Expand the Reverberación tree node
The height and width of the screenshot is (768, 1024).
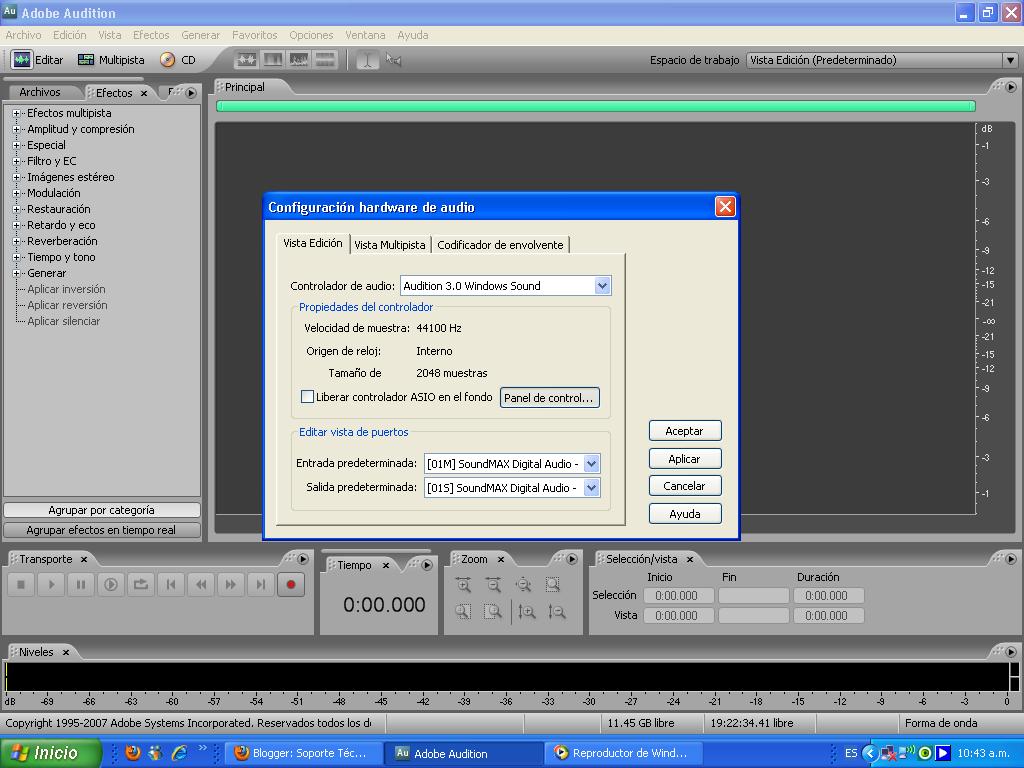pos(16,242)
